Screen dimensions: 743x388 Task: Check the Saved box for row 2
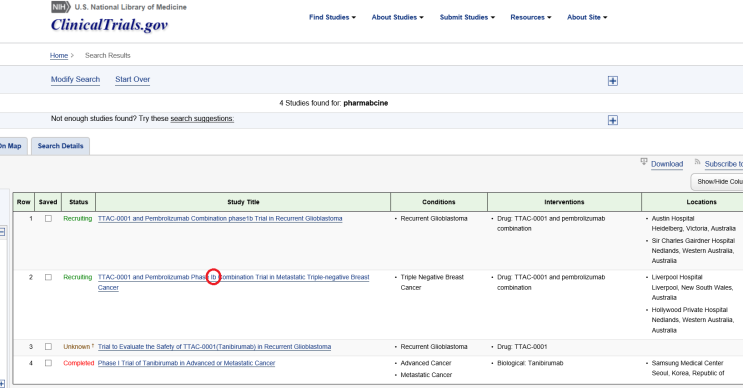coord(48,277)
